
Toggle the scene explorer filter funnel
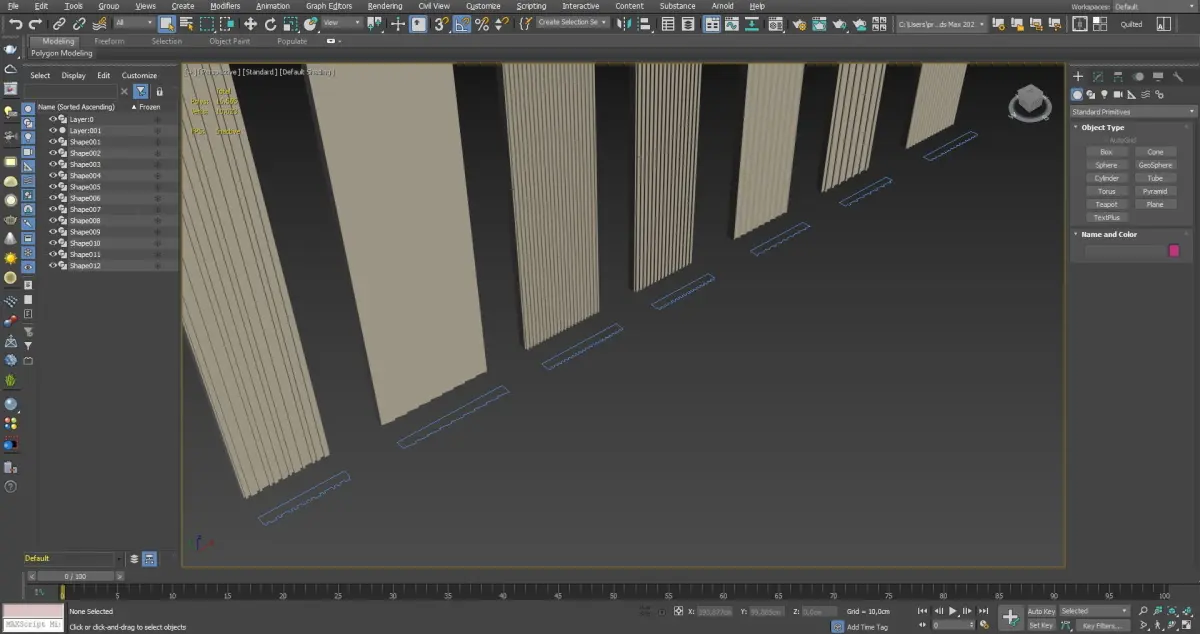[141, 91]
